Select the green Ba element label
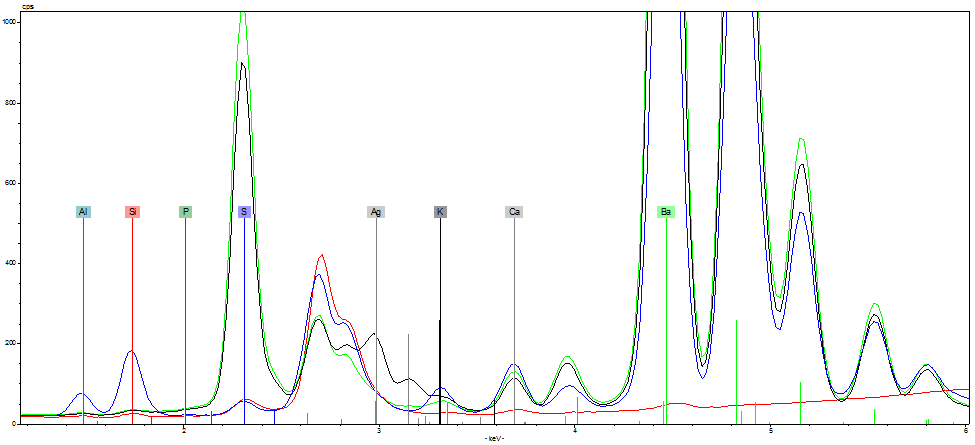 [x=666, y=212]
